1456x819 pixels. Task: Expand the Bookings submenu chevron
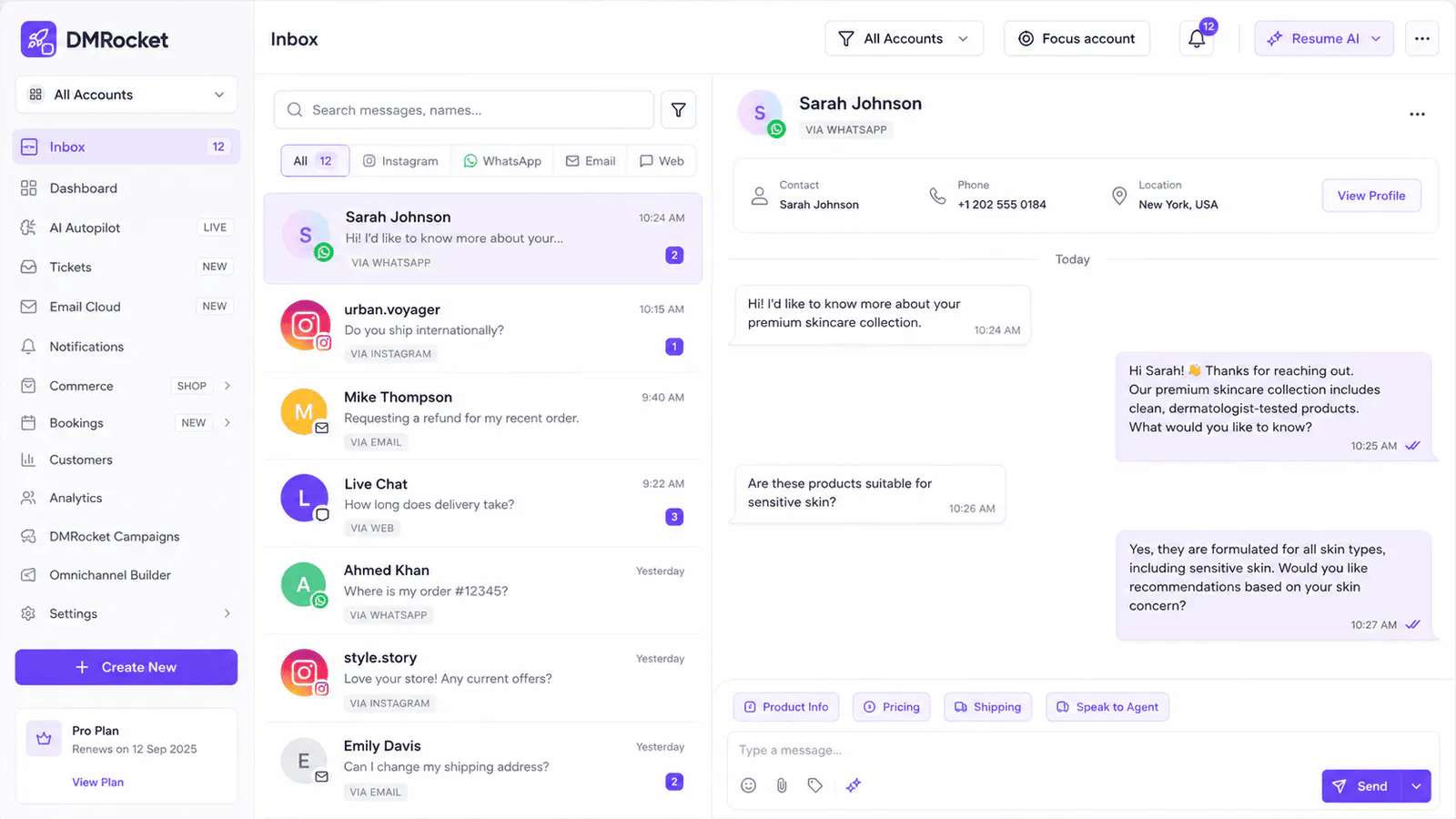coord(227,422)
